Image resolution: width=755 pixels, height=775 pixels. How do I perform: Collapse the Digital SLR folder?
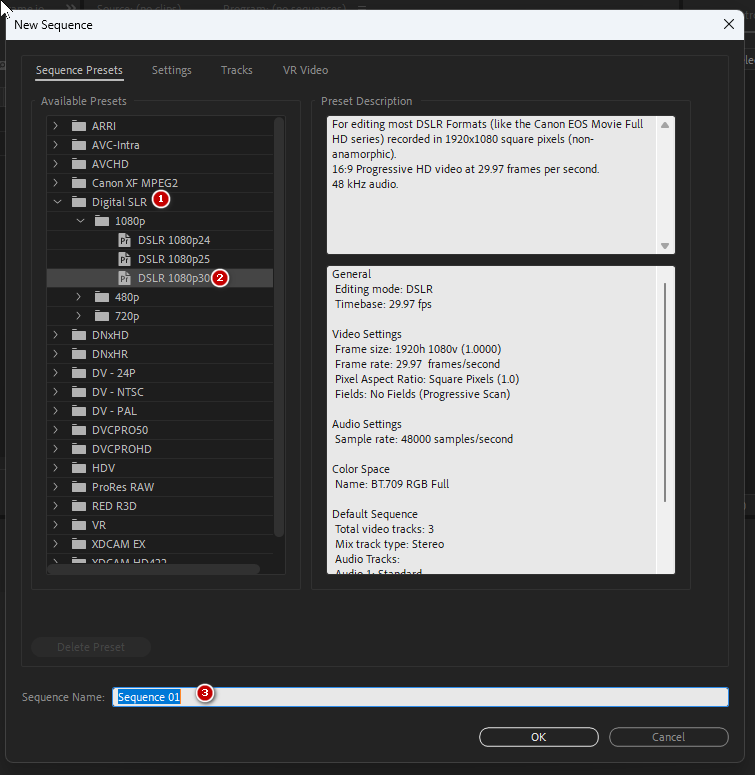point(56,202)
